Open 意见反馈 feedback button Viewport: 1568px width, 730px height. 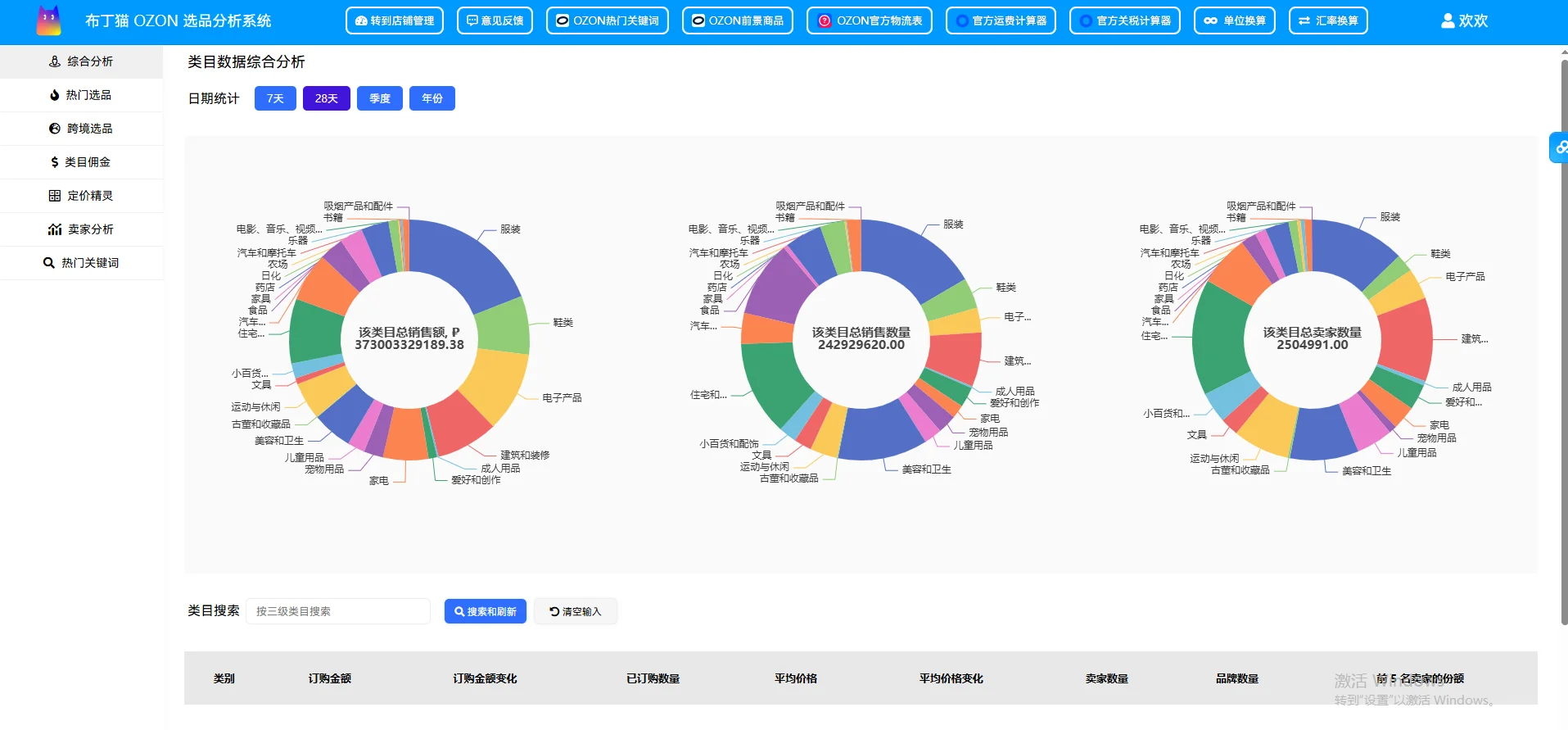495,20
